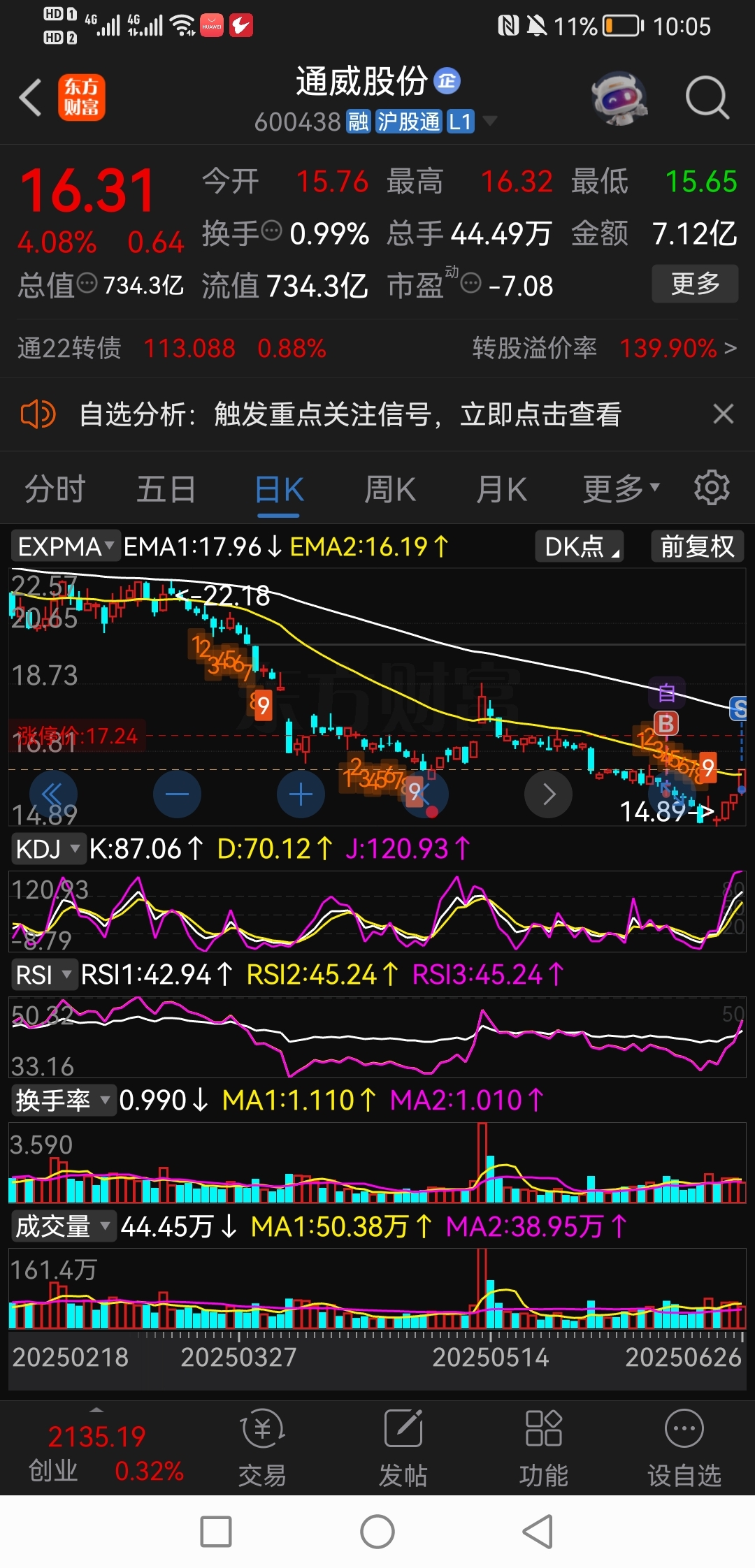Switch to 五日 chart tab
This screenshot has height=1568, width=755.
[166, 489]
